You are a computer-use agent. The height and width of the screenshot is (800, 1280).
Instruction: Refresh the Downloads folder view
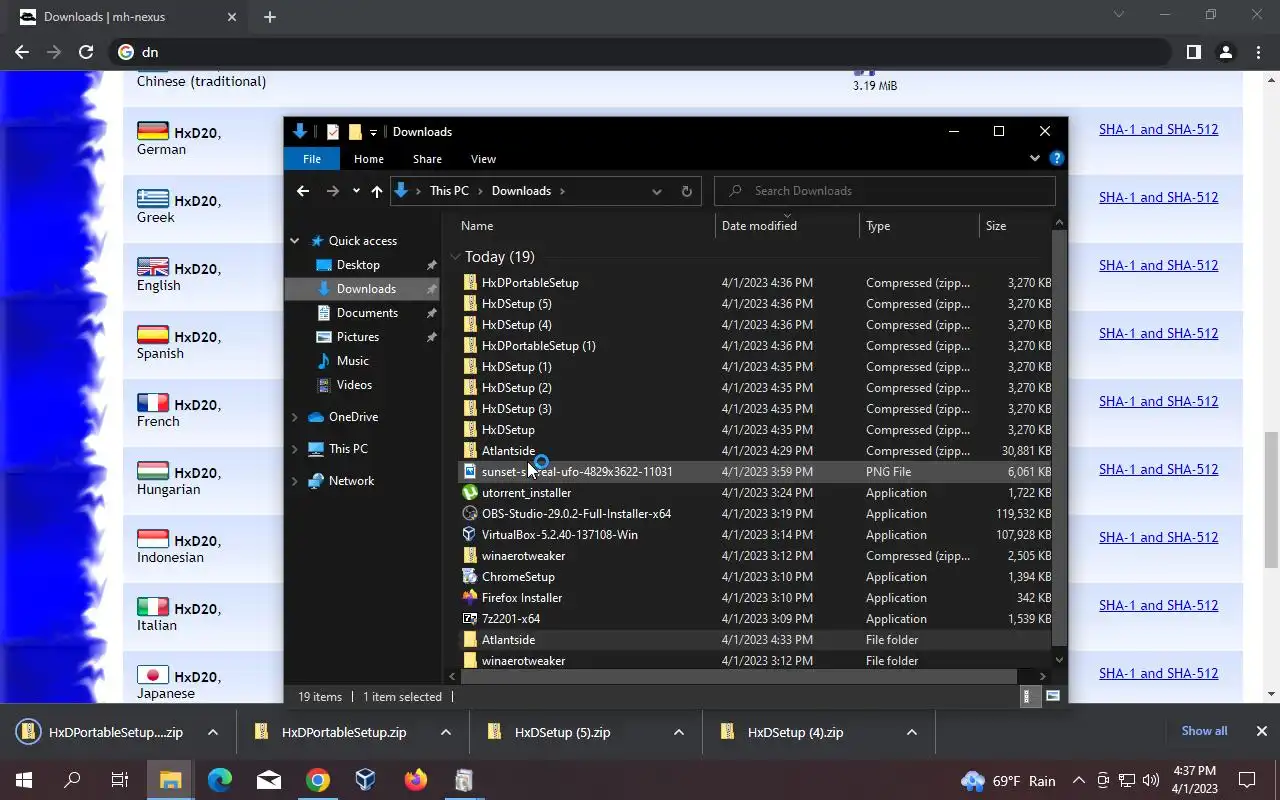point(686,191)
